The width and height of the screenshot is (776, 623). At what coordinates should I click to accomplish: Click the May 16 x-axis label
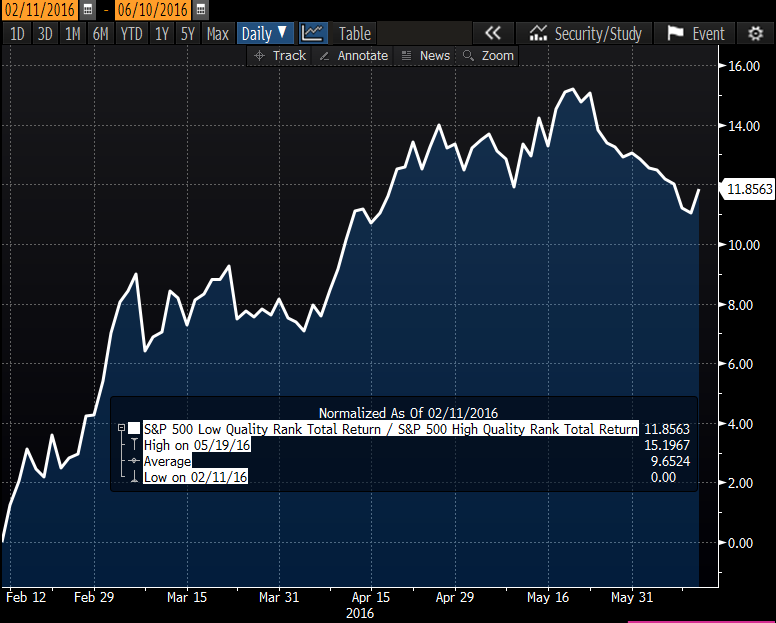548,597
